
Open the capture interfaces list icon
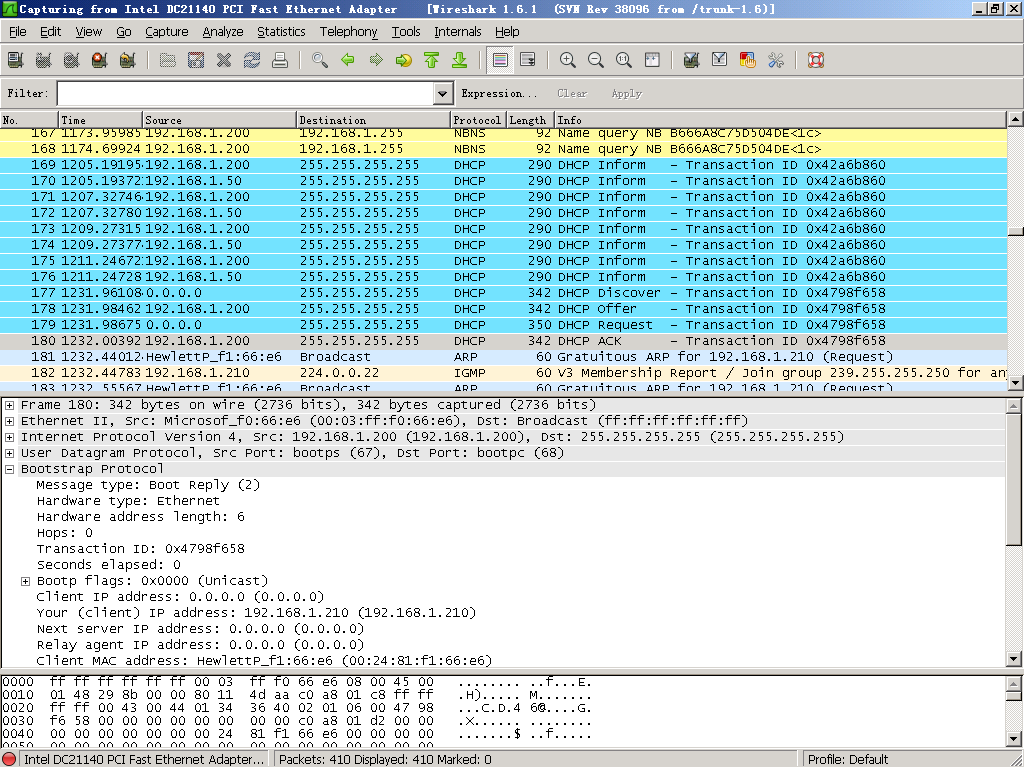click(x=15, y=60)
